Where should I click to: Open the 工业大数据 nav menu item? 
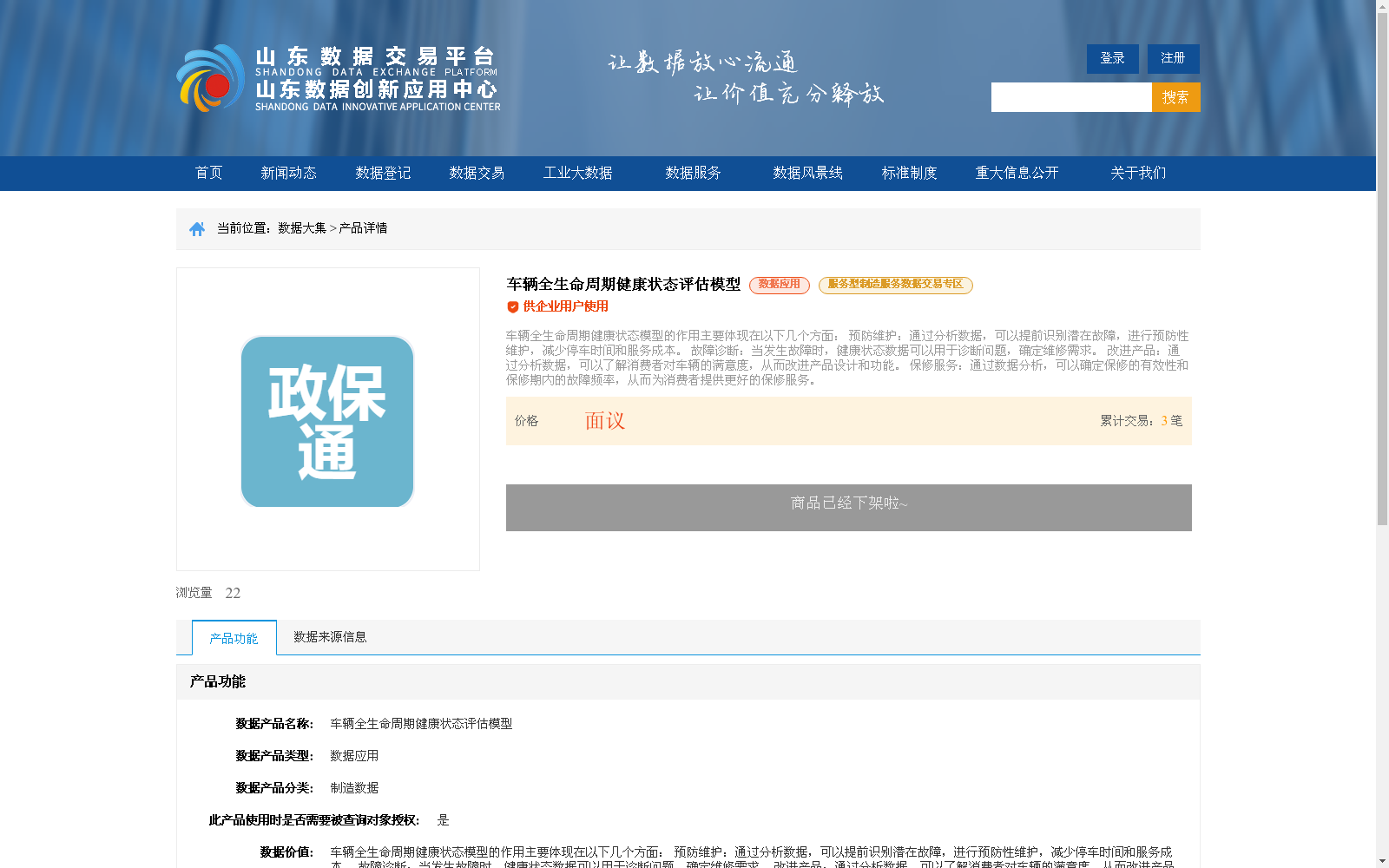[x=578, y=173]
